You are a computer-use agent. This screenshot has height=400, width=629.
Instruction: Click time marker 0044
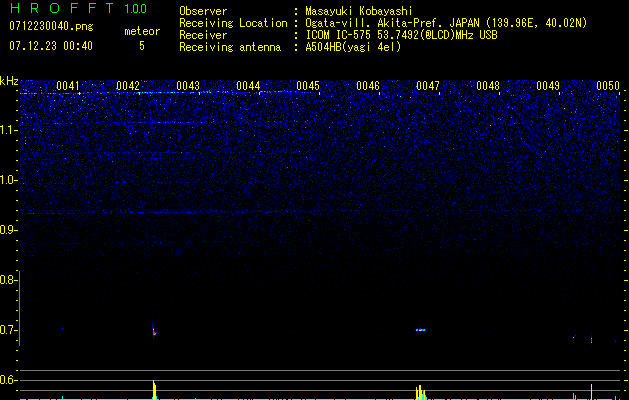[248, 86]
